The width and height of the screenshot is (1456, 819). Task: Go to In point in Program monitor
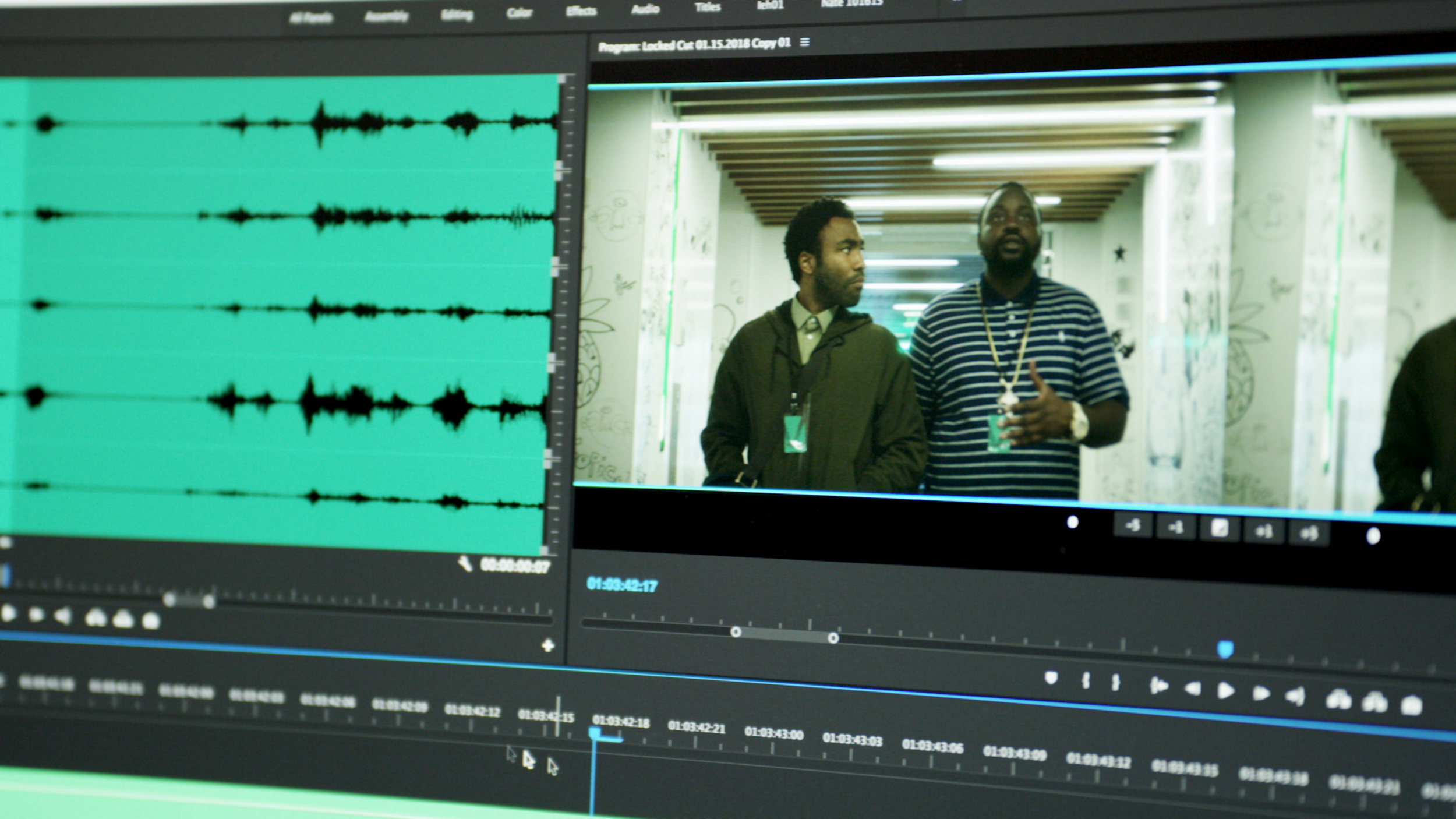click(x=1158, y=686)
